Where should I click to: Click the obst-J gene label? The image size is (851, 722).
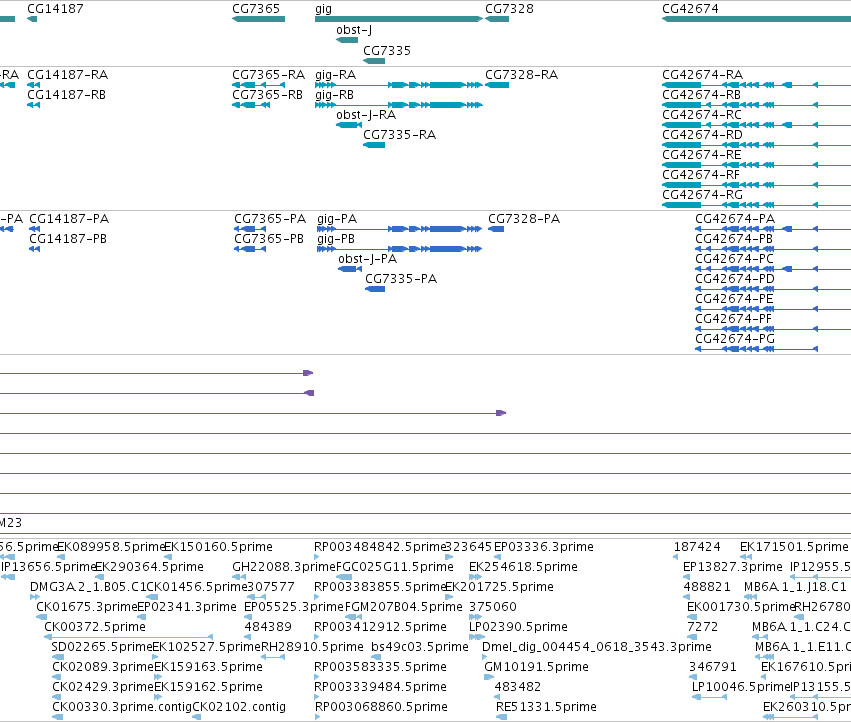pos(354,30)
